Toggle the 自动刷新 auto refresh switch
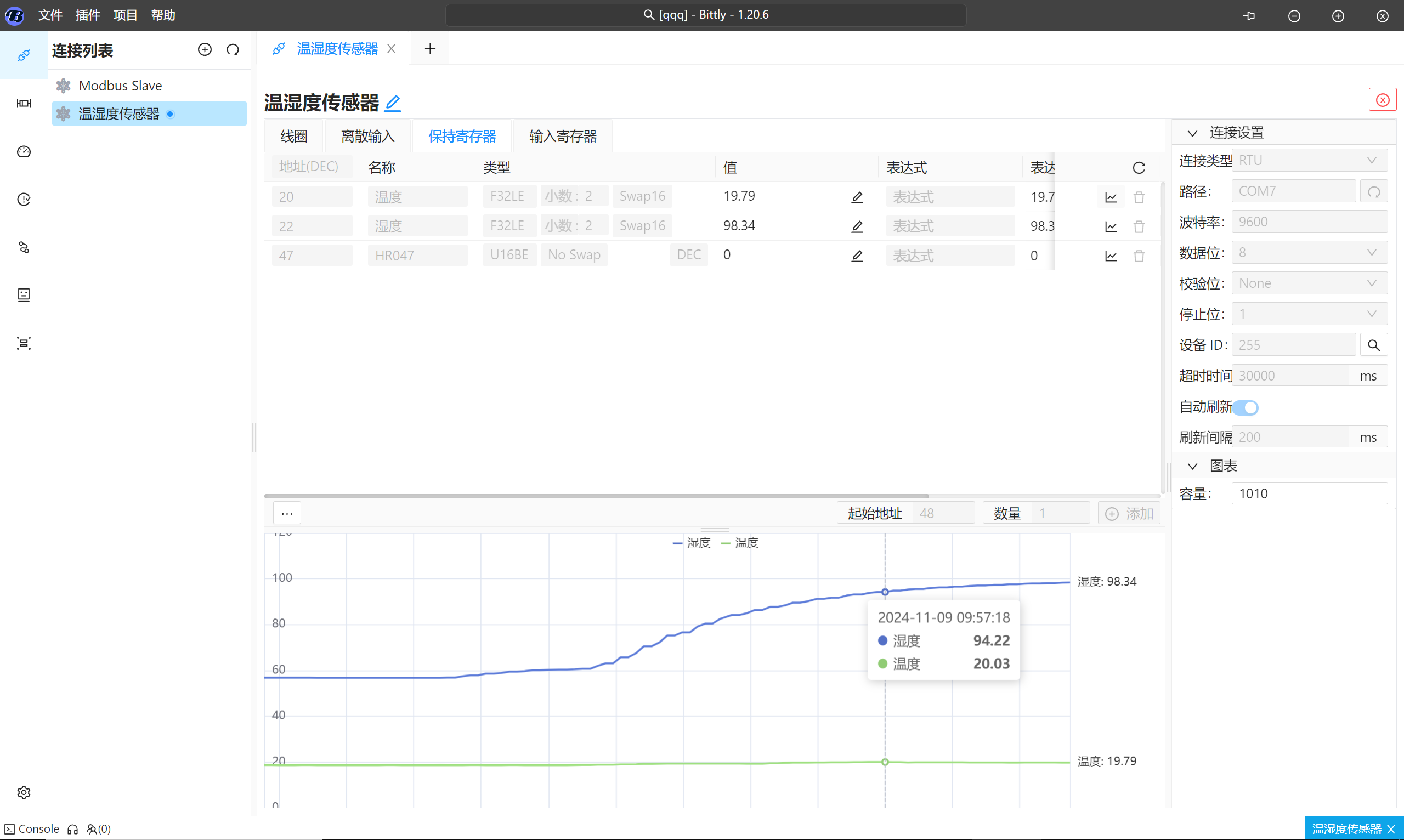 click(1246, 407)
